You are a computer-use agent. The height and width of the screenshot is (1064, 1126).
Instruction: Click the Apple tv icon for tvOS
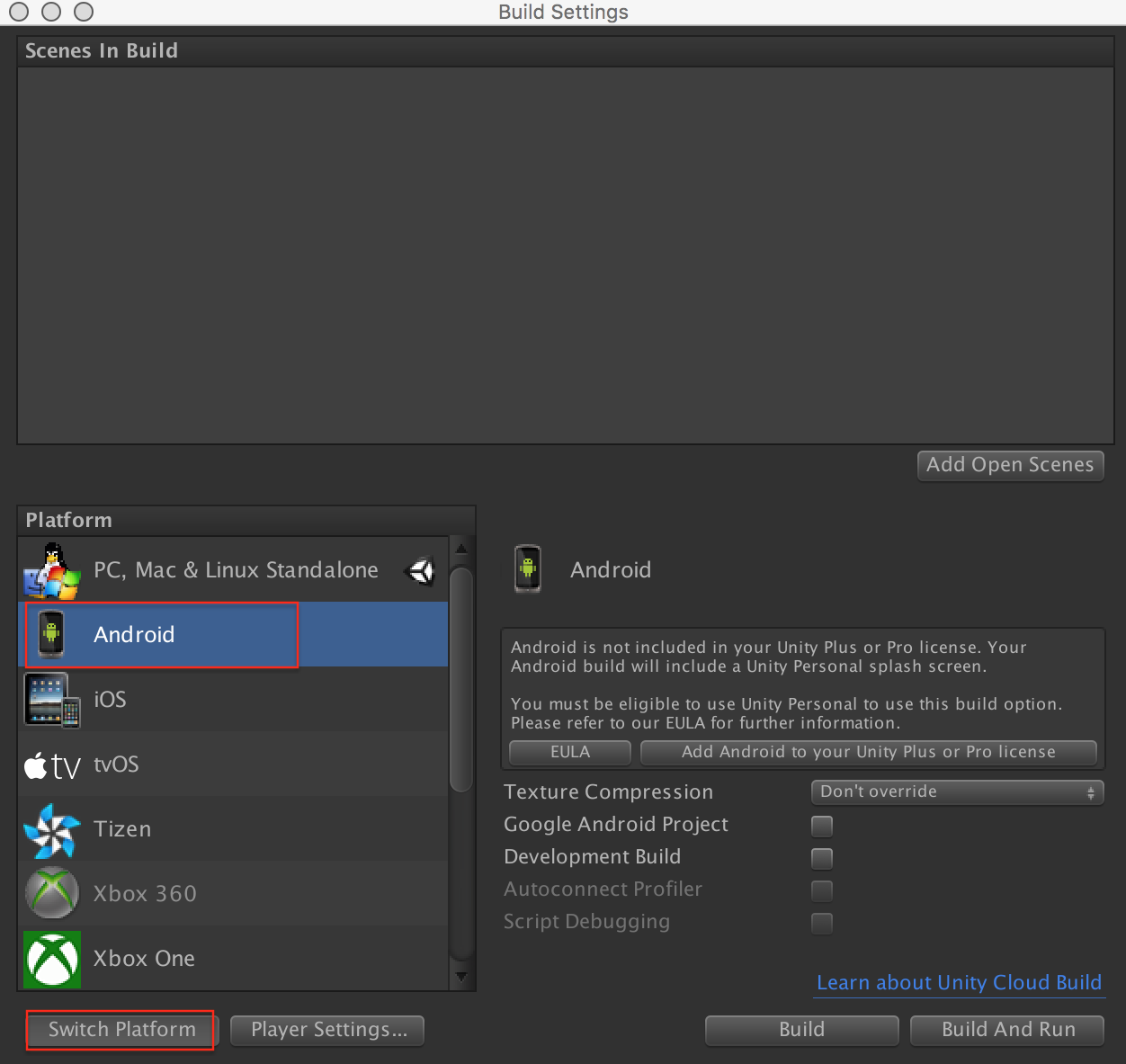pyautogui.click(x=52, y=765)
